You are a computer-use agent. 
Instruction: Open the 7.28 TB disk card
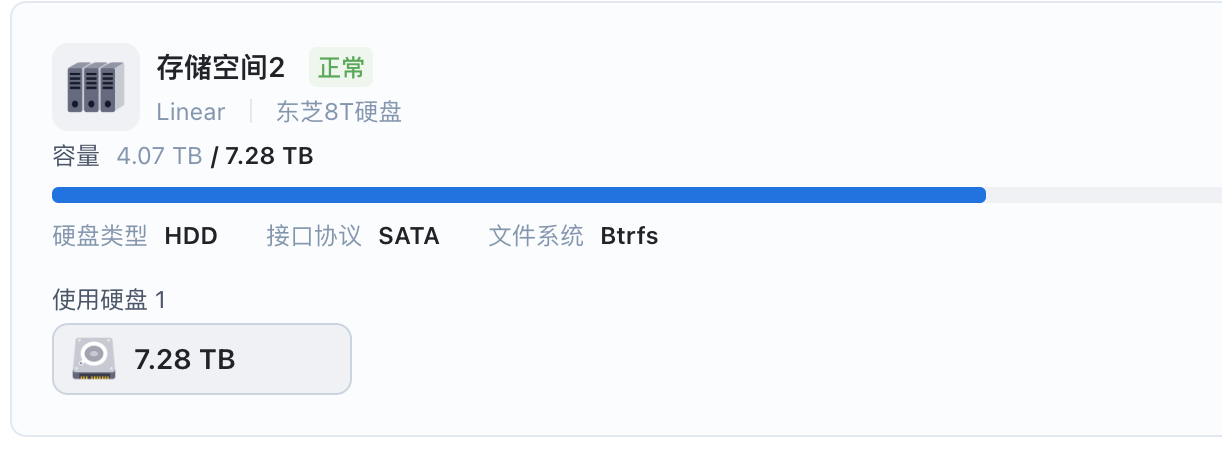[x=202, y=359]
